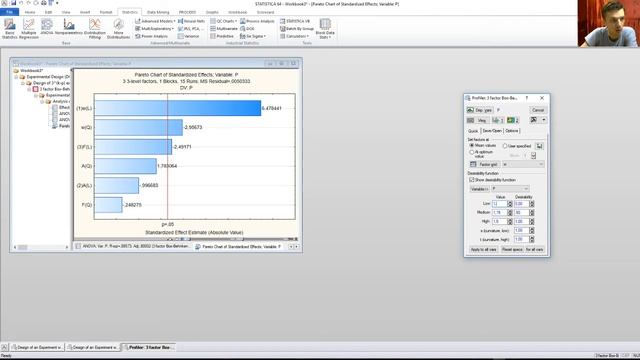Screen dimensions: 640x360
Task: Click the Medium desirability input field
Action: click(x=521, y=213)
